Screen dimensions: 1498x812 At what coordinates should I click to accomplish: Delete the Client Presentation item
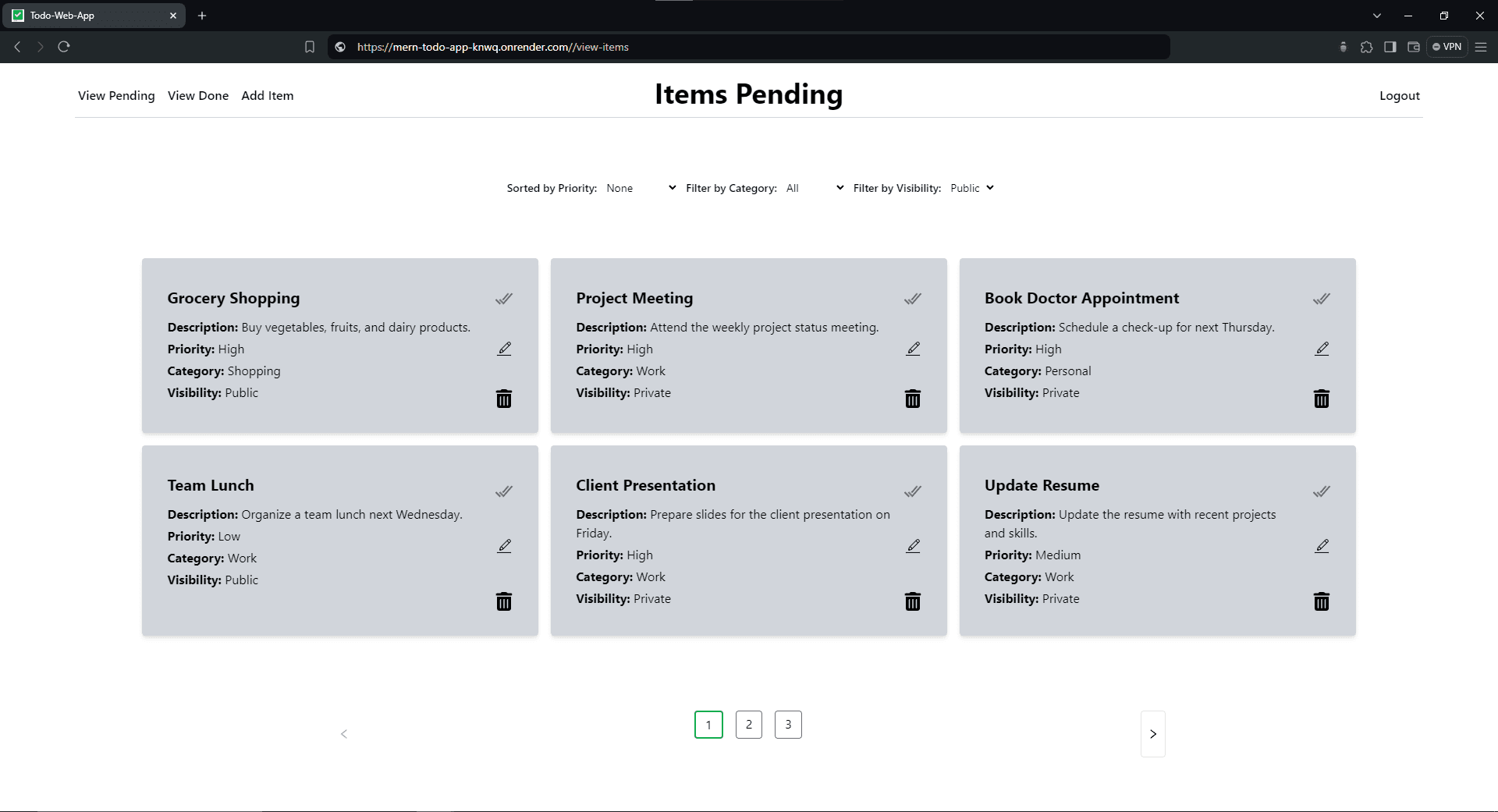tap(912, 601)
